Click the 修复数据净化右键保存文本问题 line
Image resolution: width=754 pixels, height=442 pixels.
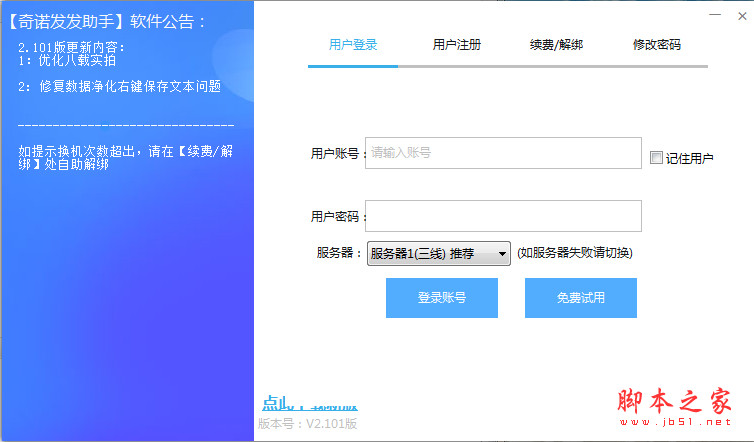tap(120, 86)
